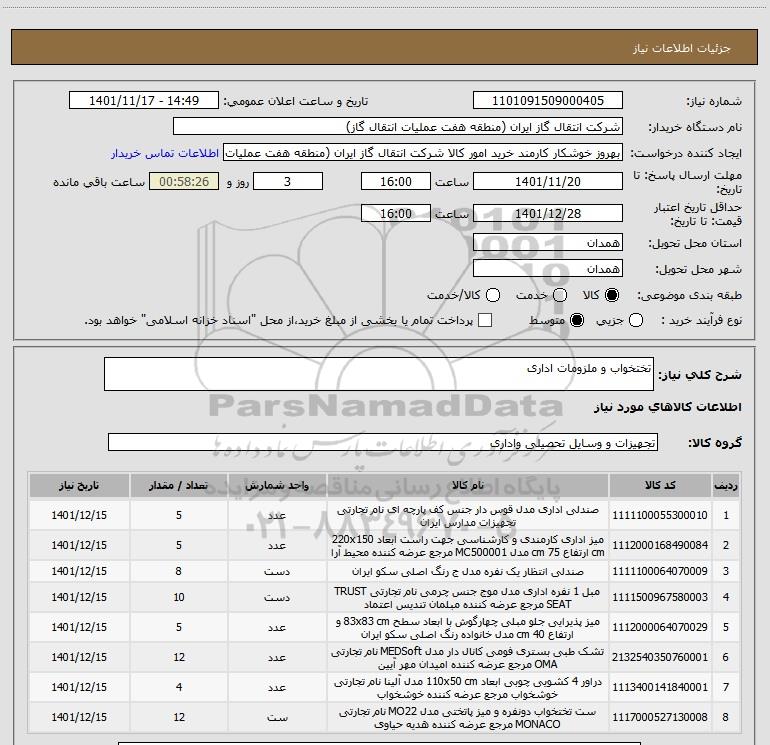Select the کالا/خدمت radio button
This screenshot has width=770, height=745.
pyautogui.click(x=493, y=295)
